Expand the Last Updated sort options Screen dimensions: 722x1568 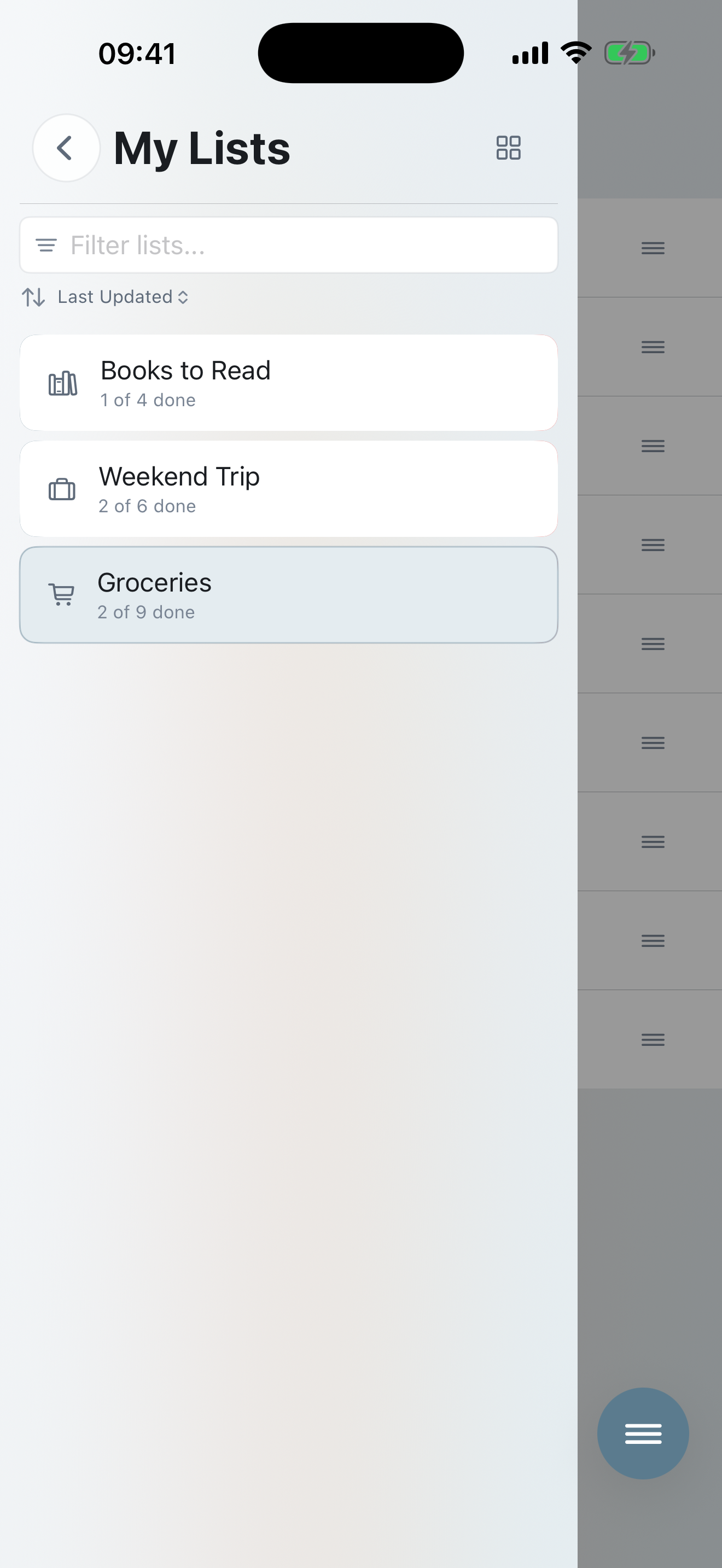pos(183,297)
